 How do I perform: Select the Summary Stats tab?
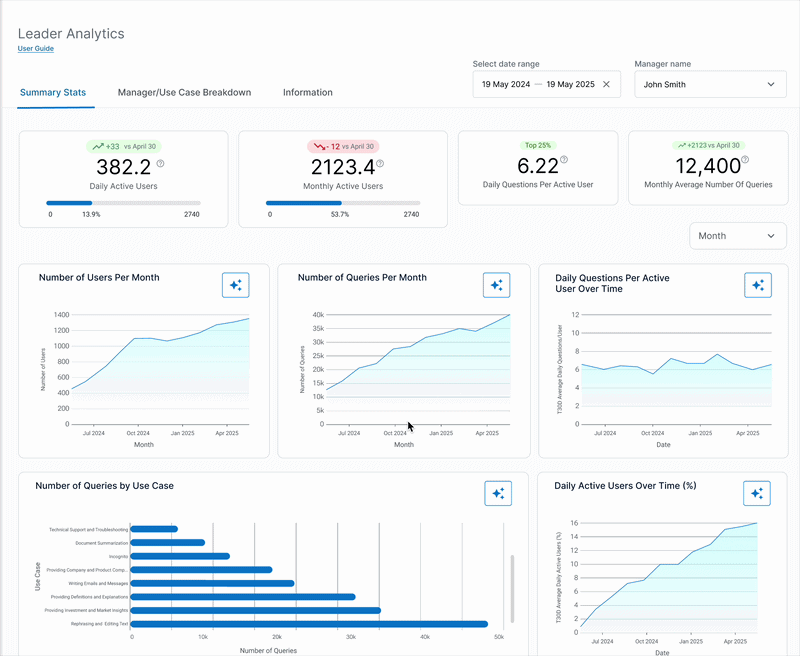click(53, 92)
